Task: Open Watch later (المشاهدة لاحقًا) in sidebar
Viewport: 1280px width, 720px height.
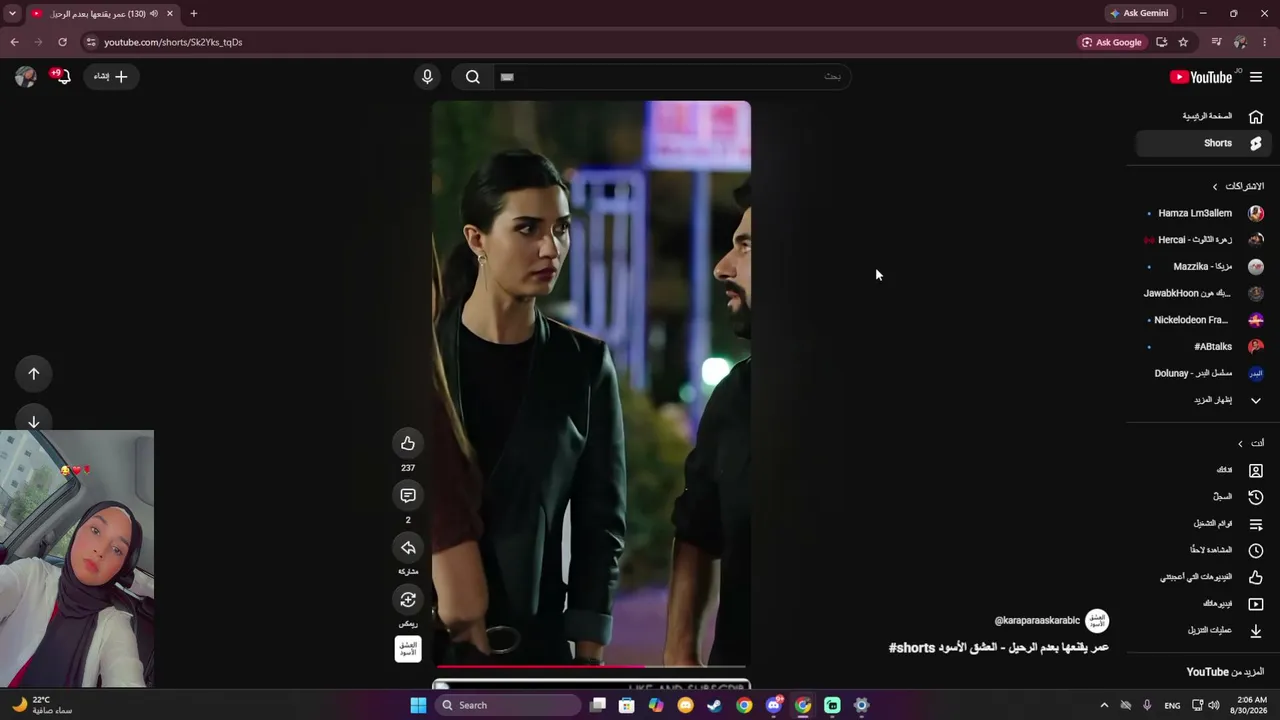Action: (x=1203, y=550)
